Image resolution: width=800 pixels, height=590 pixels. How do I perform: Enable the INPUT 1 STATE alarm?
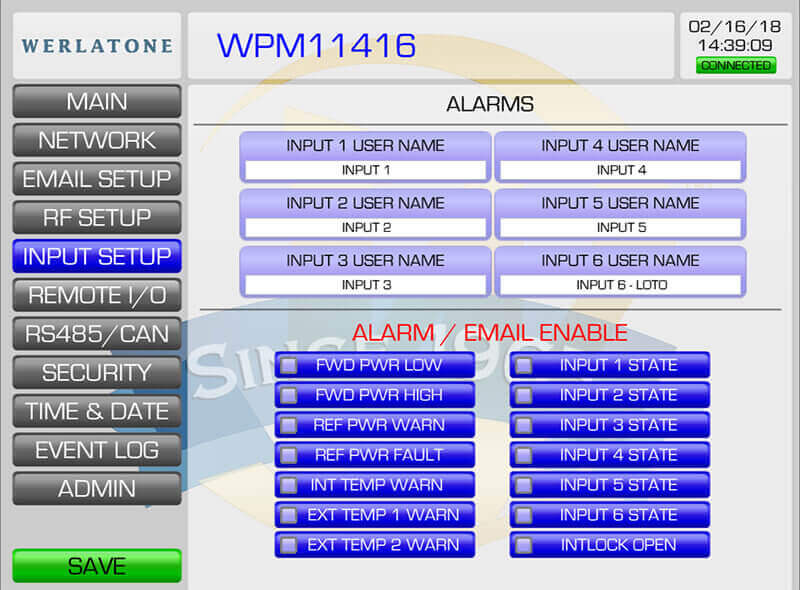click(x=523, y=365)
